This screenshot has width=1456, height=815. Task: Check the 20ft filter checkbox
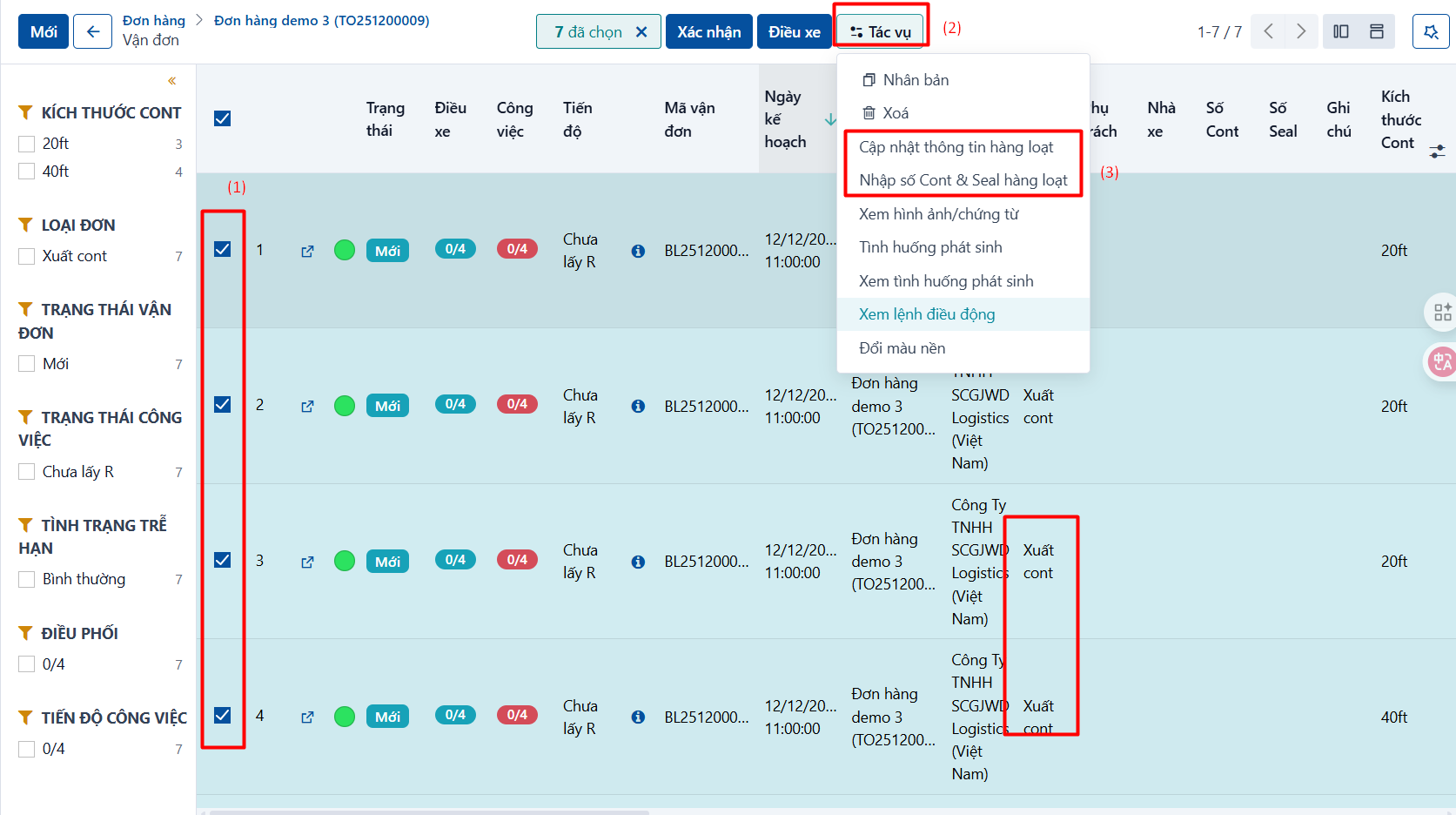pos(27,144)
